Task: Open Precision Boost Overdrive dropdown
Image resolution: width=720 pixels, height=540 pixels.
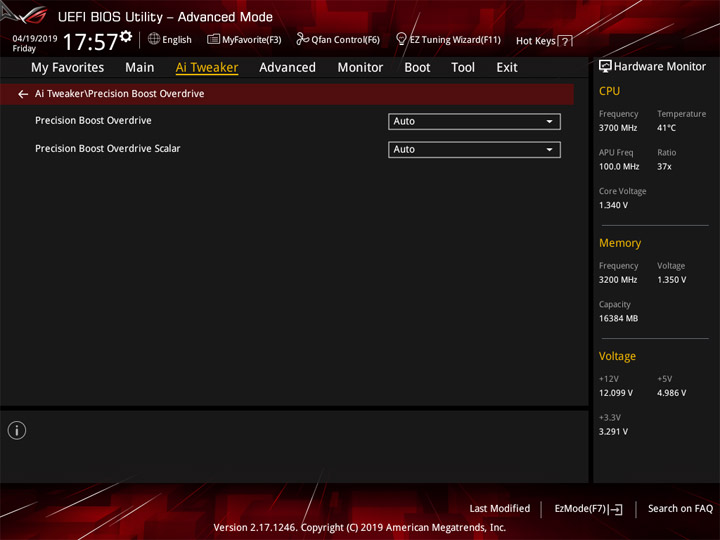Action: click(x=474, y=122)
